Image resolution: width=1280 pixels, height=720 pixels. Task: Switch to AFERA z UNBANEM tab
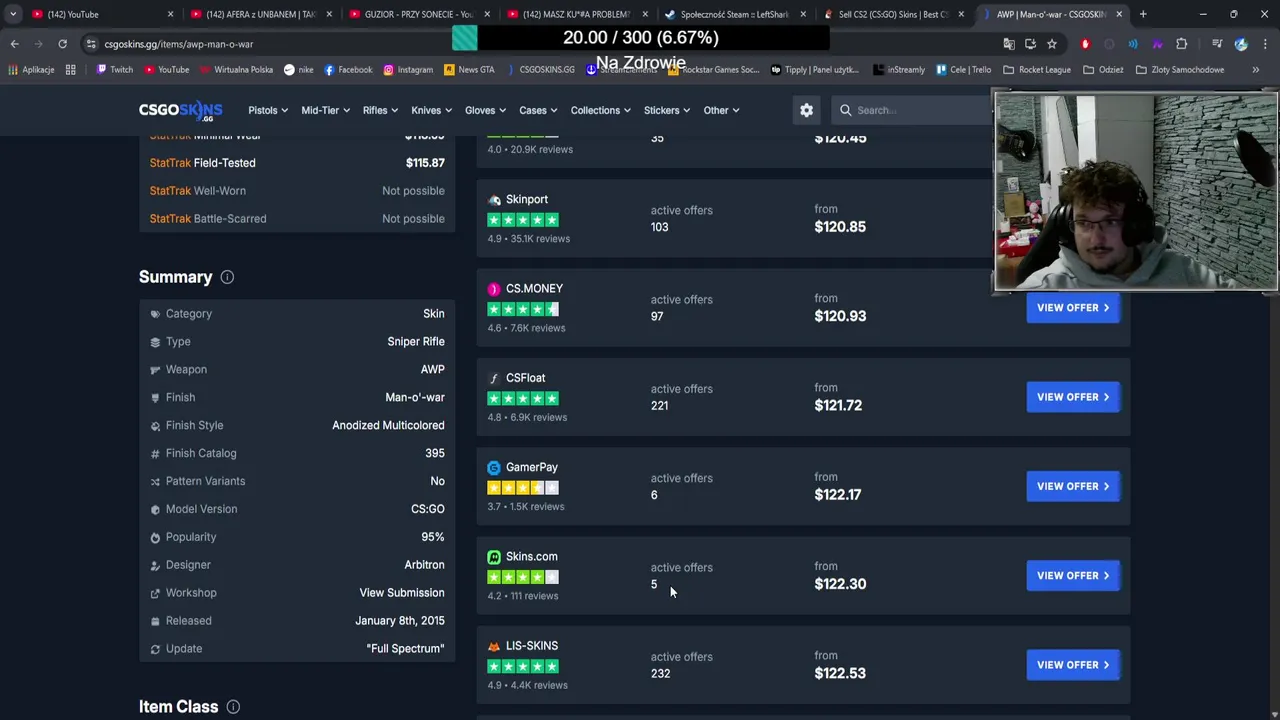tap(260, 14)
